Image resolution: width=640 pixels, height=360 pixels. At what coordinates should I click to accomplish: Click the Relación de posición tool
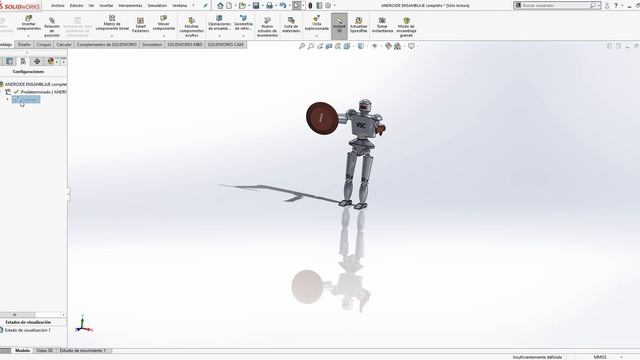coord(52,27)
